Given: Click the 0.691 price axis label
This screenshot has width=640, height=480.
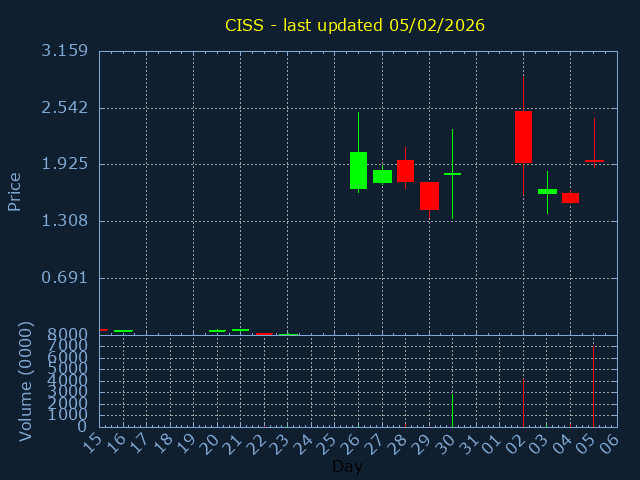Looking at the screenshot, I should tap(64, 278).
